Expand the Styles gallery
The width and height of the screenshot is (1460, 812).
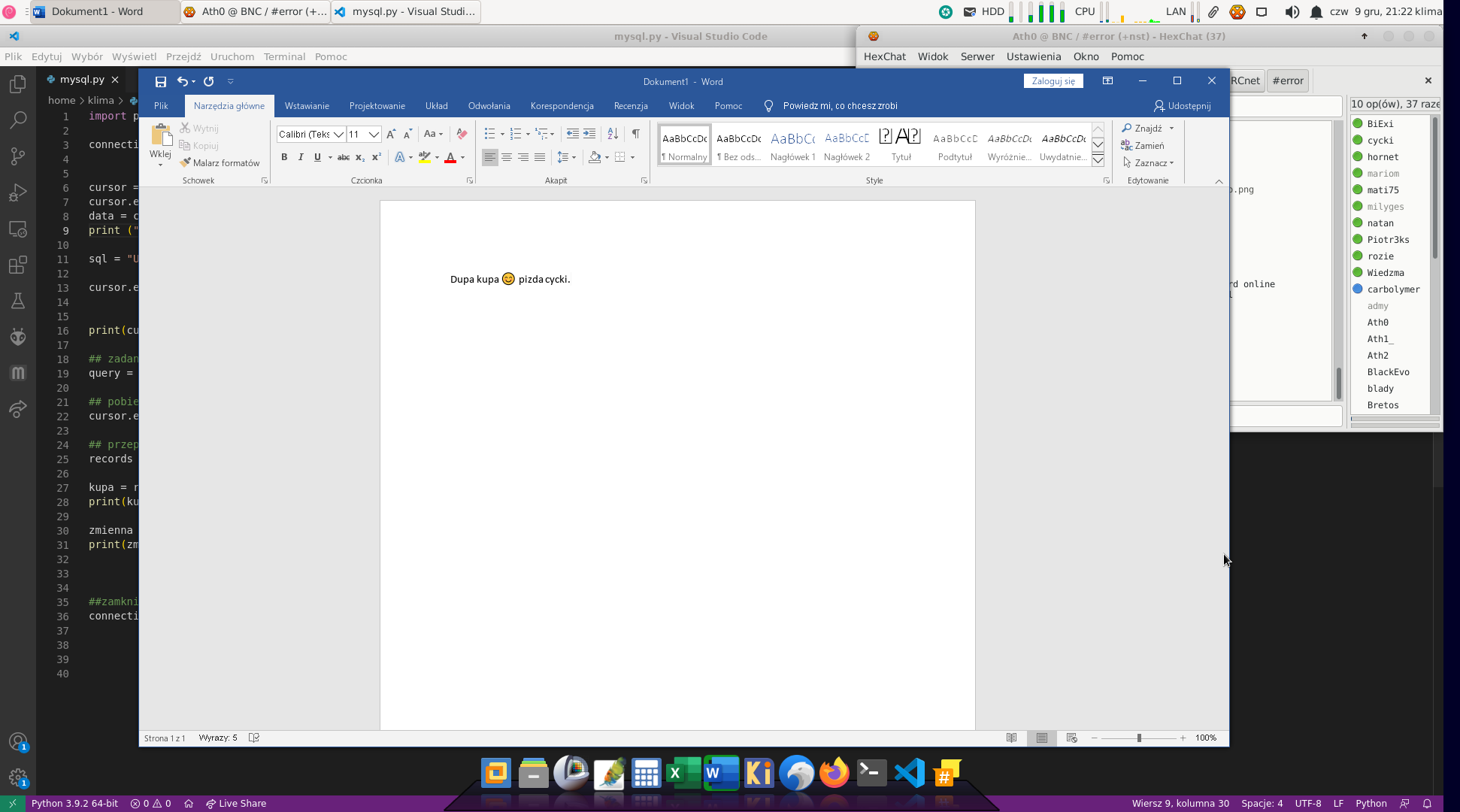click(x=1098, y=160)
